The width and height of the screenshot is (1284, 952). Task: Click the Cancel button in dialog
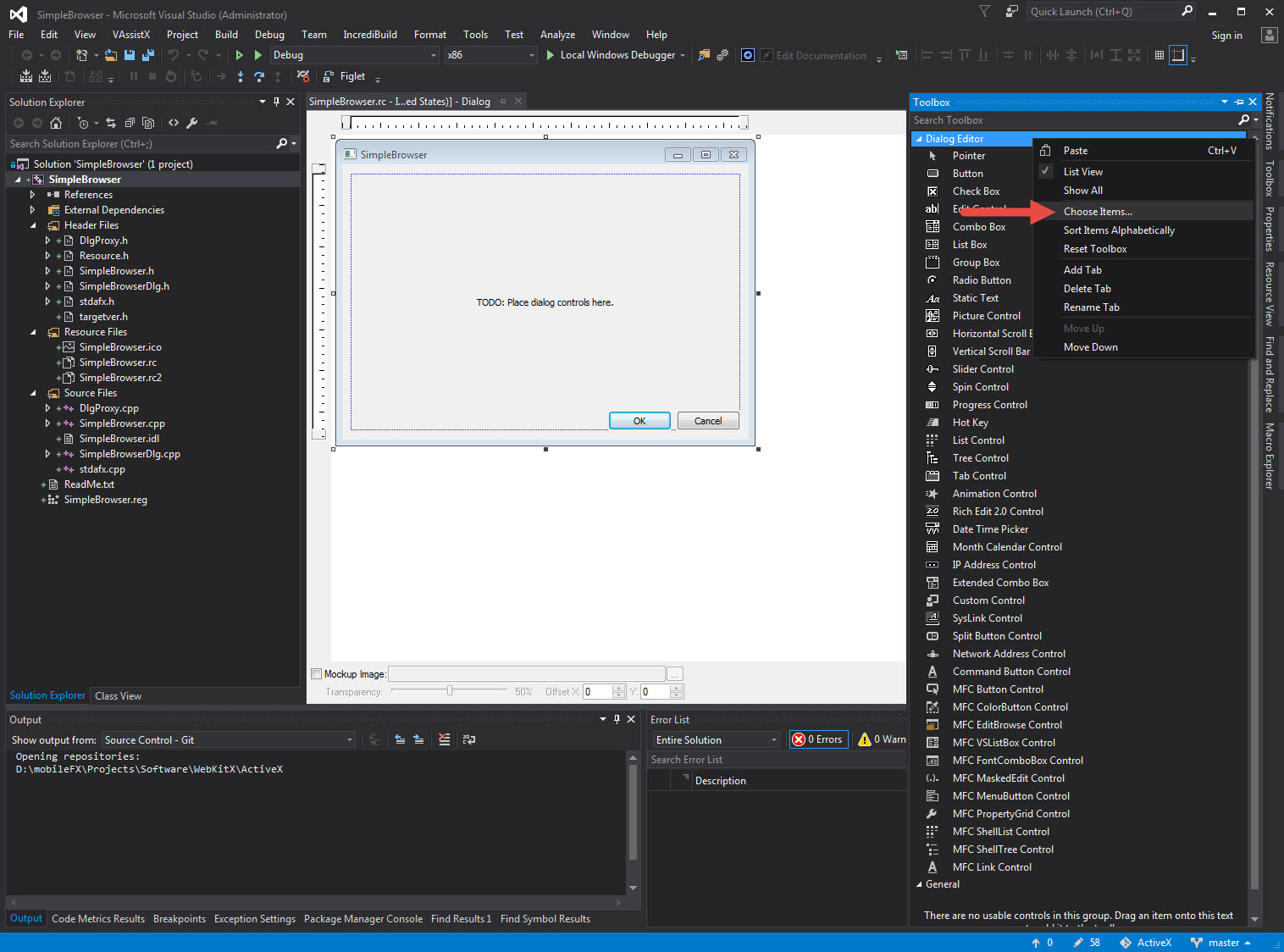pos(708,421)
